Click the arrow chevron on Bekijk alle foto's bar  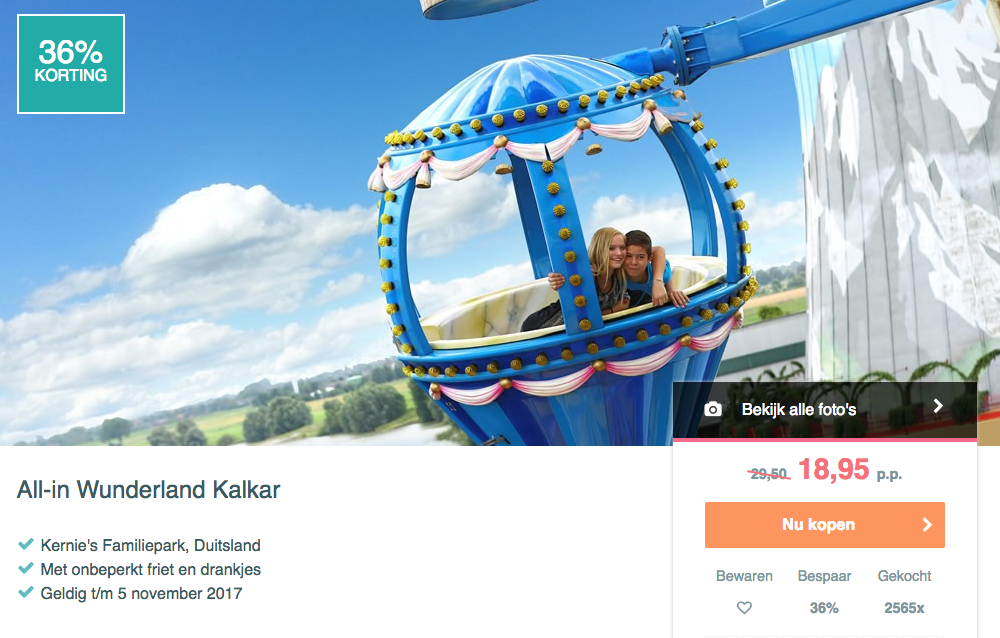tap(938, 406)
